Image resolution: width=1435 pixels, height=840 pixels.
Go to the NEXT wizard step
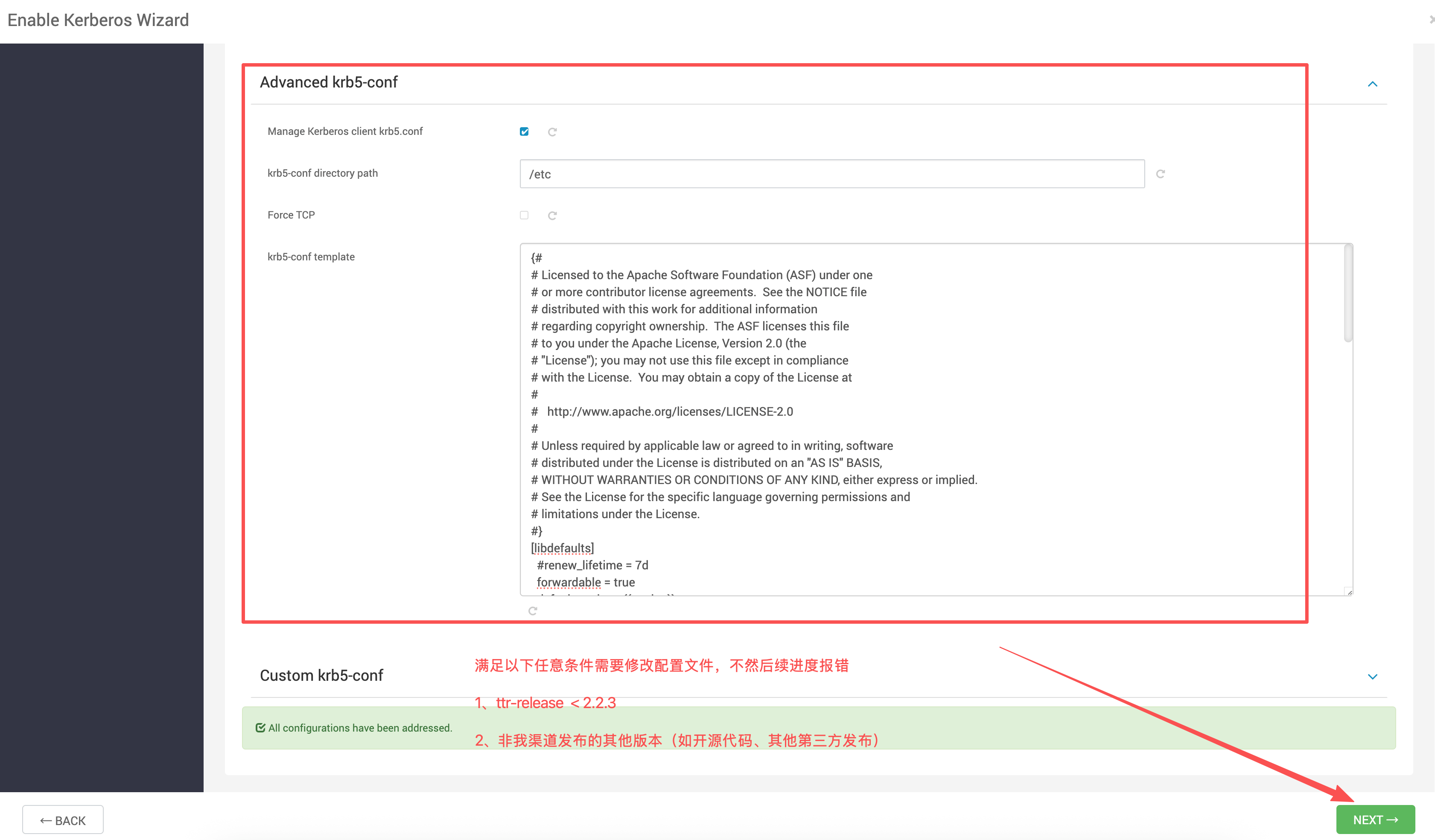click(1375, 820)
